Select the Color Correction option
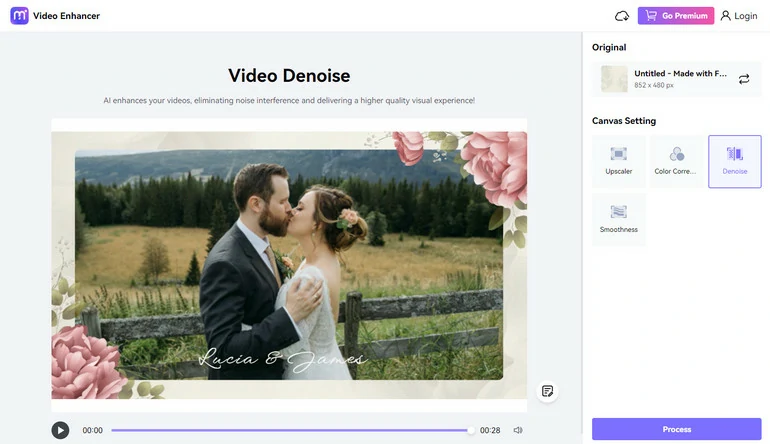This screenshot has width=770, height=444. click(x=676, y=162)
